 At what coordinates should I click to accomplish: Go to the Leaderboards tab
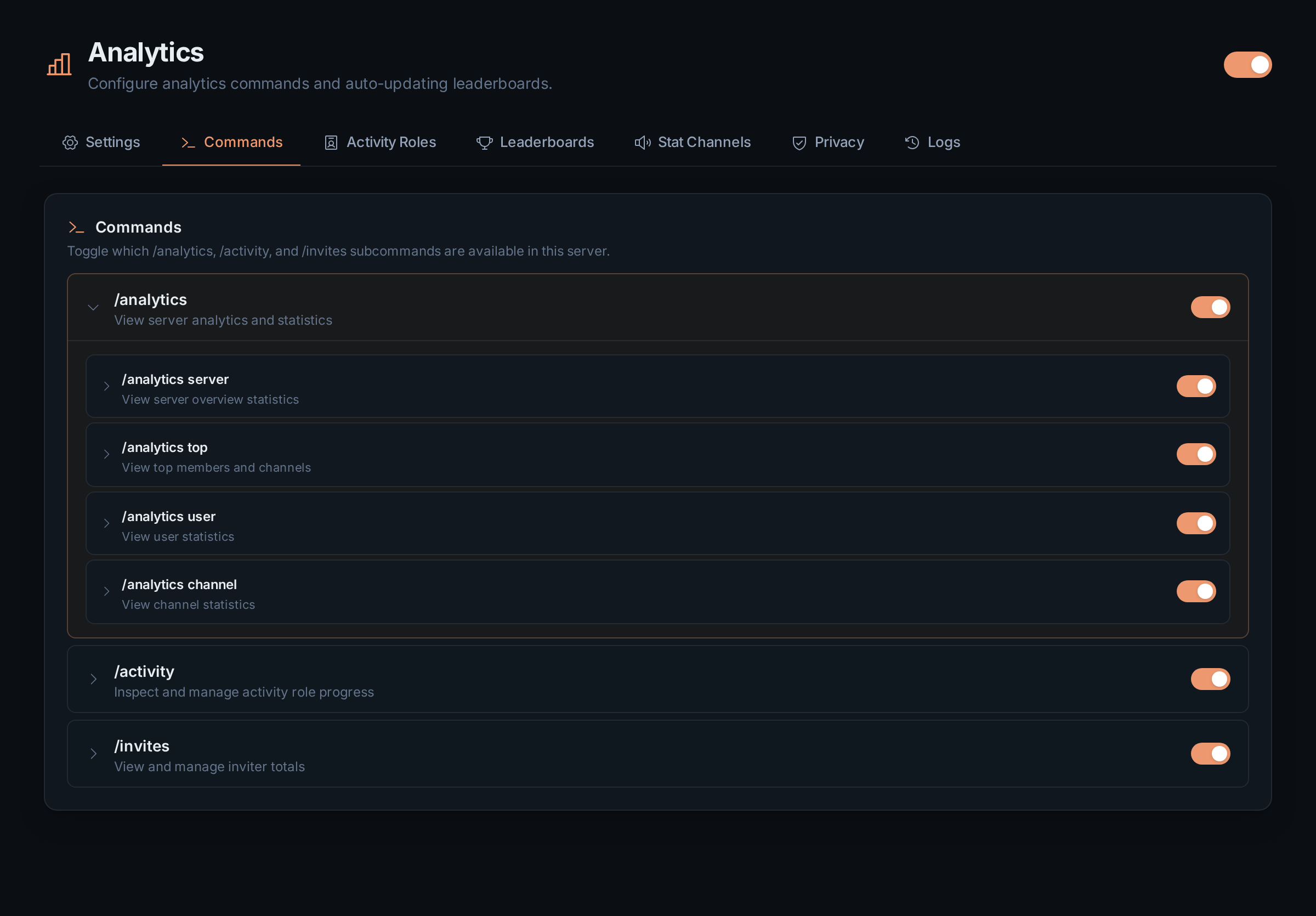point(535,143)
